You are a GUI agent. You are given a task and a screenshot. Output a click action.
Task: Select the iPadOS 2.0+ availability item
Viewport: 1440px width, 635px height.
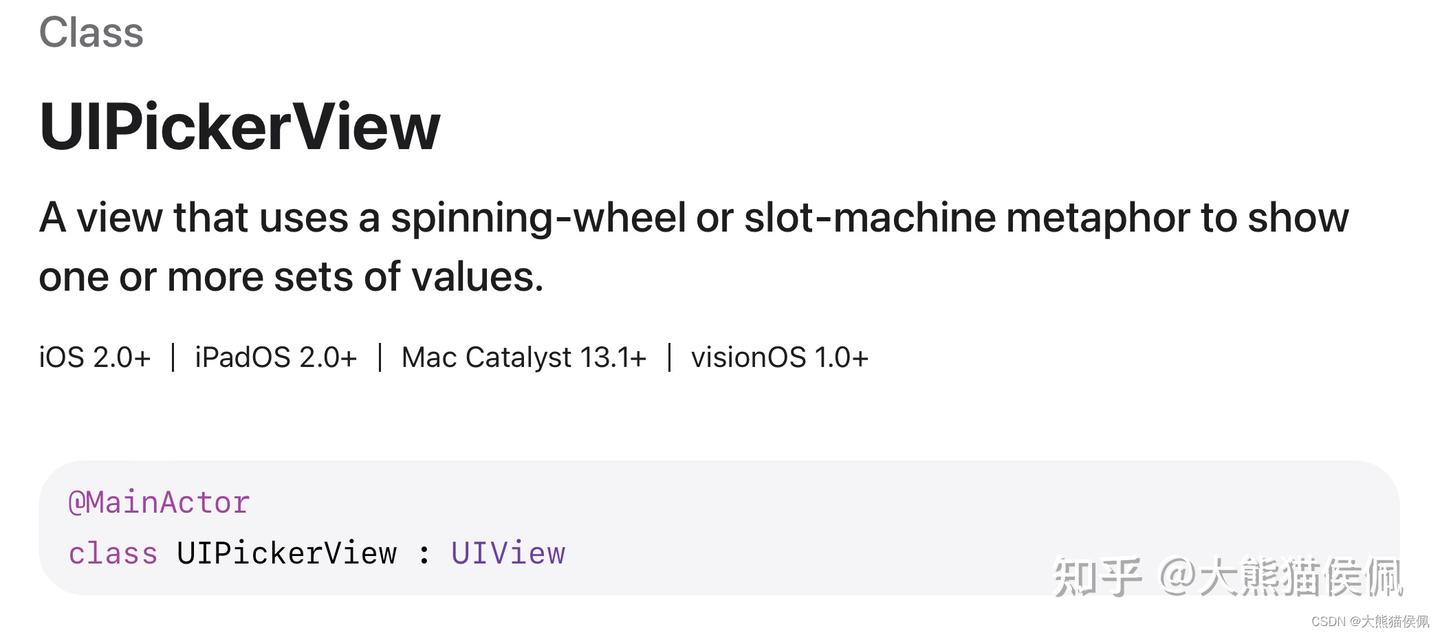point(275,357)
